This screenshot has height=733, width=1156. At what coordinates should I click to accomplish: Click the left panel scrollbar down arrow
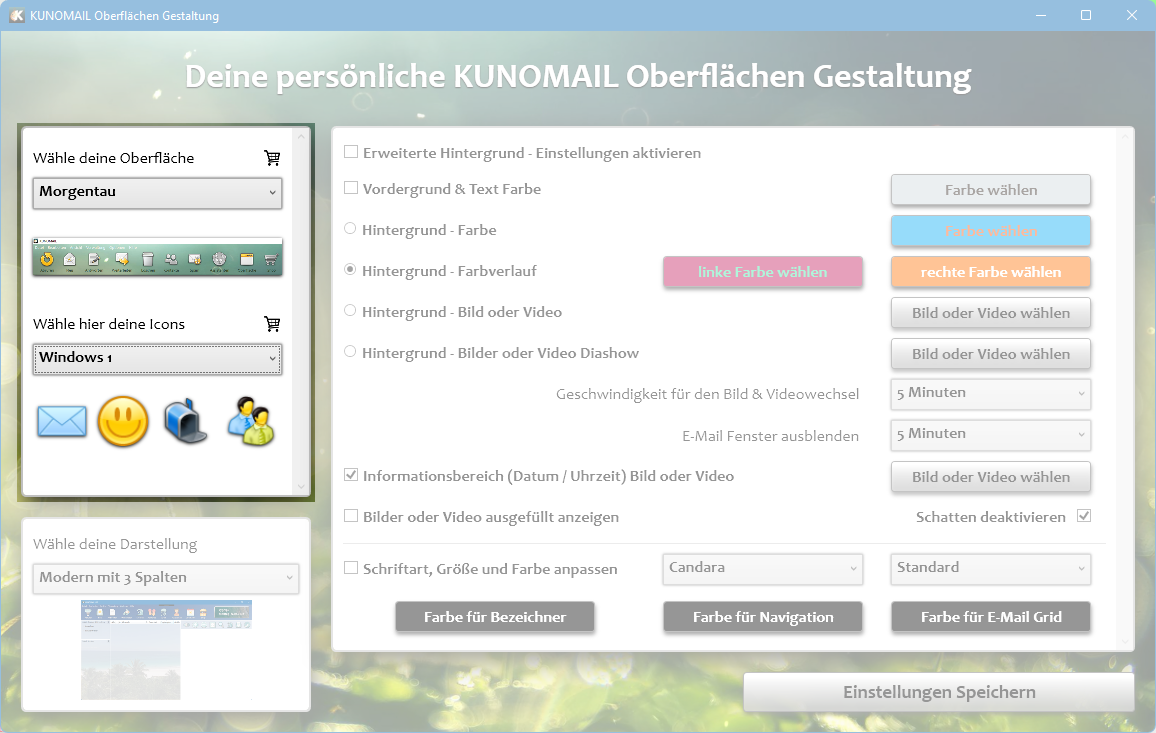pos(301,487)
